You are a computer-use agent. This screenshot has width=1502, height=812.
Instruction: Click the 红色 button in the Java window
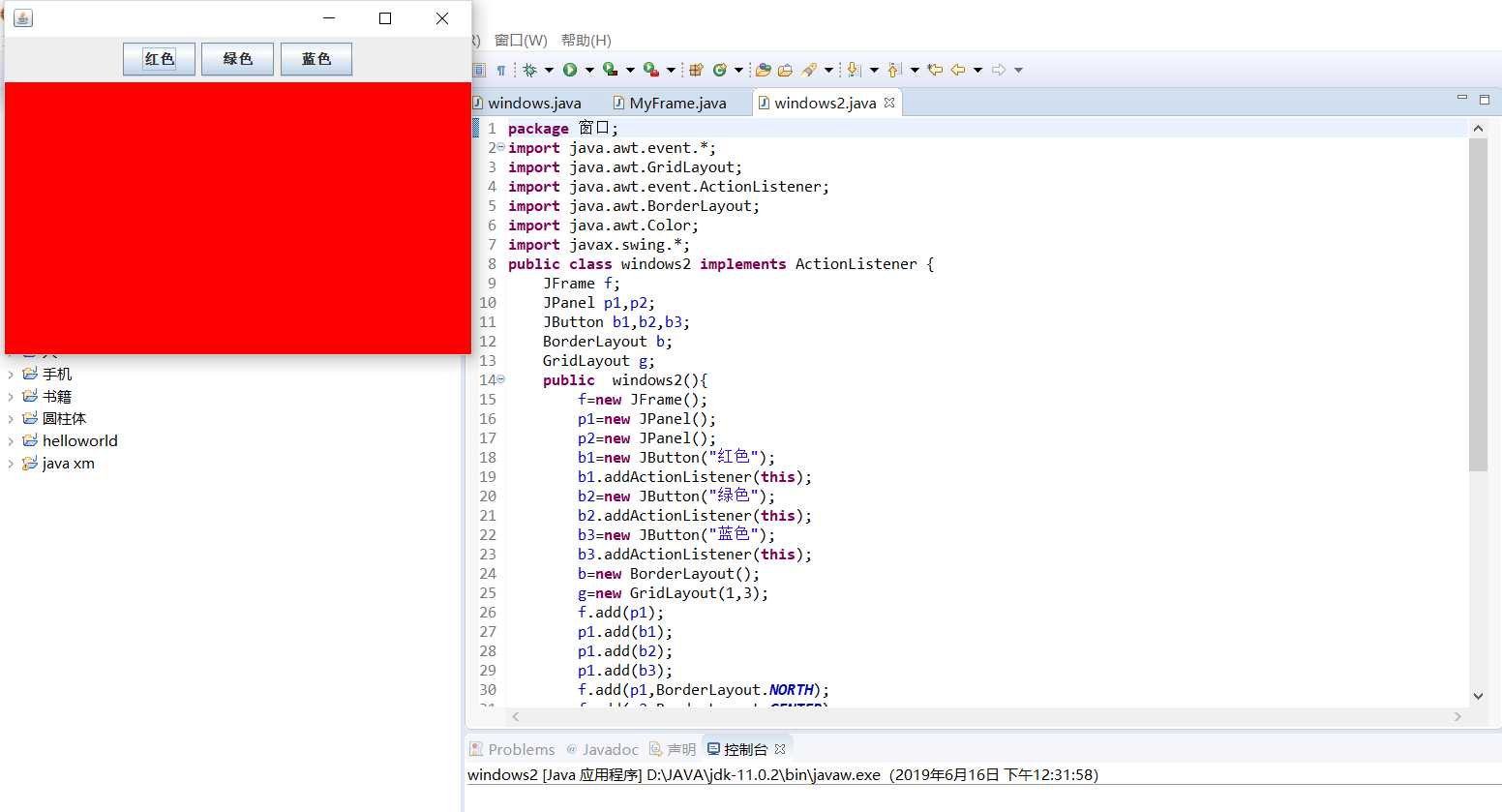(159, 59)
